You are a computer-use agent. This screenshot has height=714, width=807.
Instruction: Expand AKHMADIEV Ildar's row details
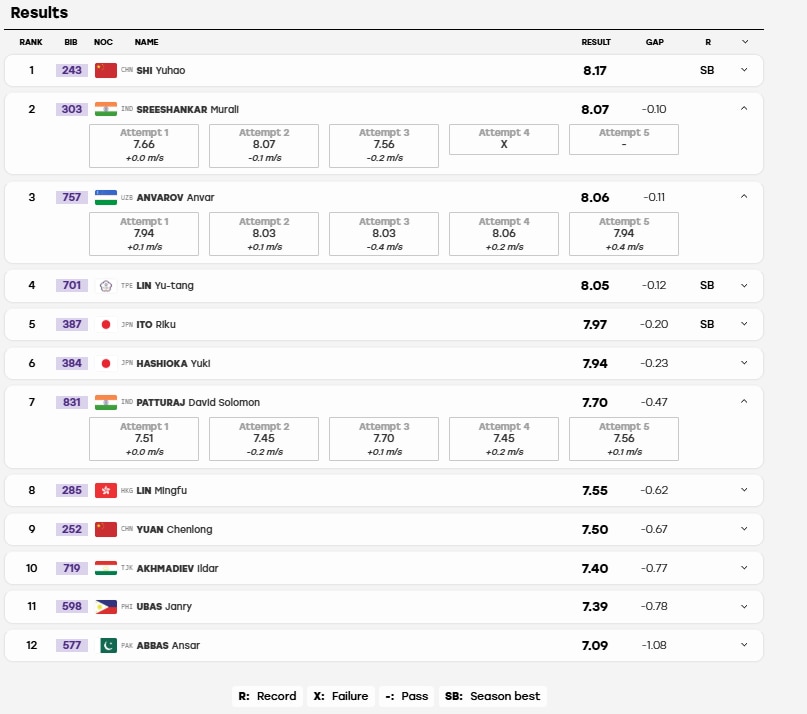744,568
